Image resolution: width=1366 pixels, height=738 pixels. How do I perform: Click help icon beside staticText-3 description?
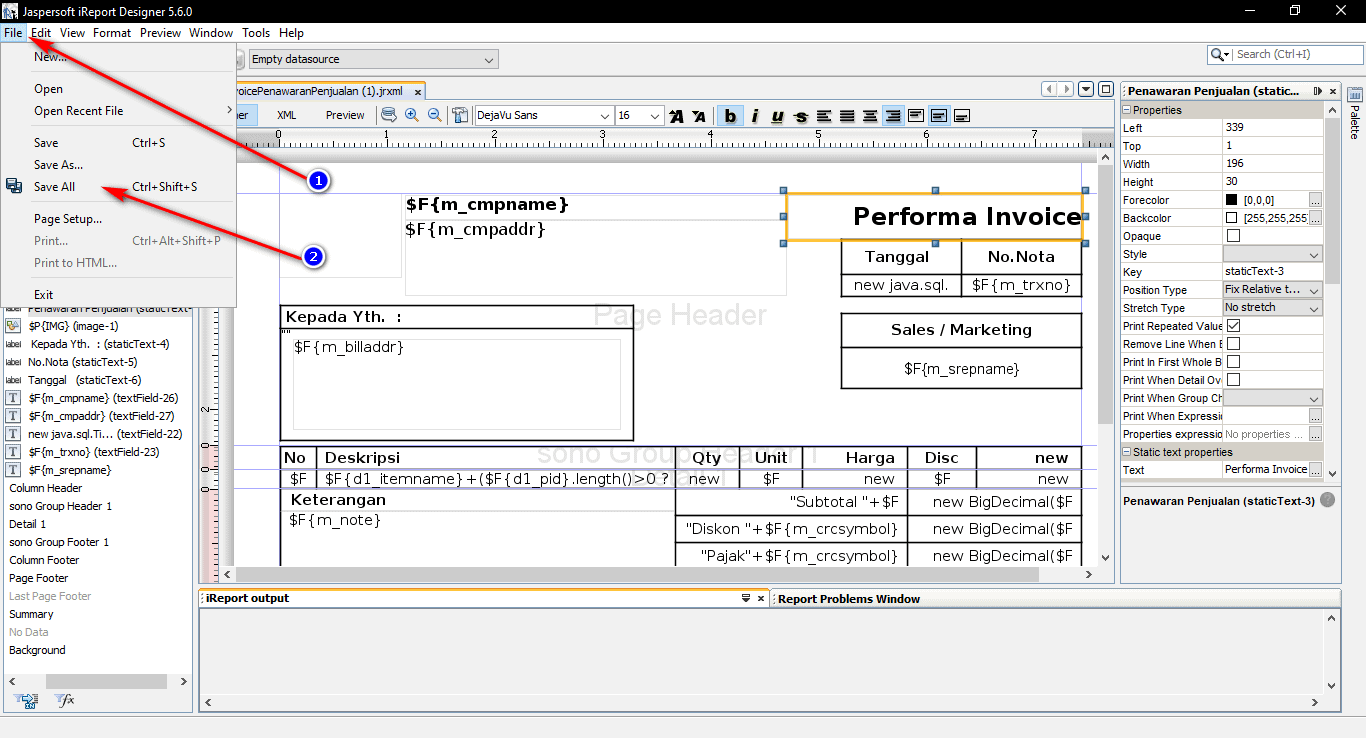click(x=1327, y=500)
